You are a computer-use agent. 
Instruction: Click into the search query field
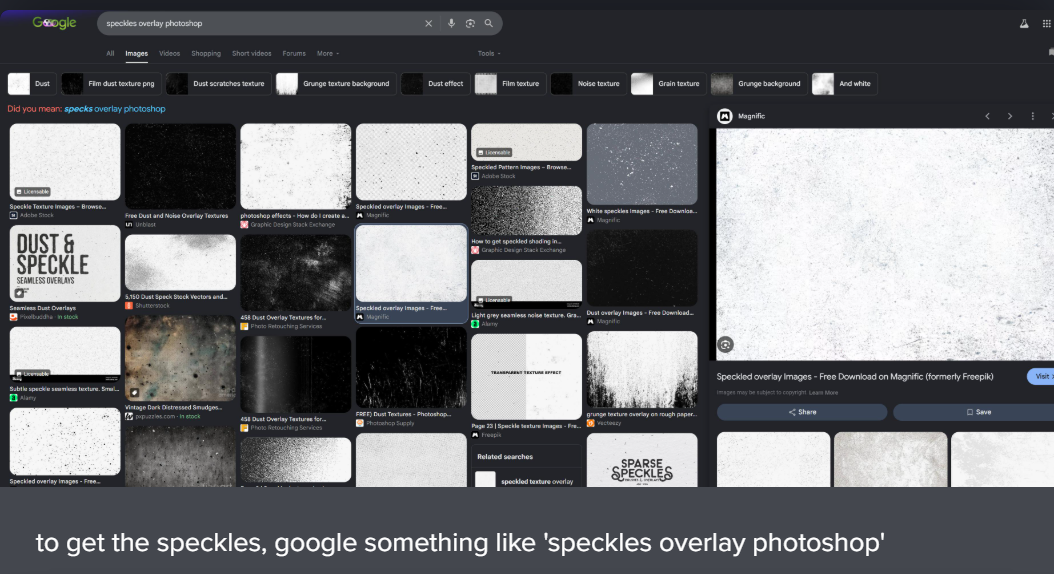[262, 24]
